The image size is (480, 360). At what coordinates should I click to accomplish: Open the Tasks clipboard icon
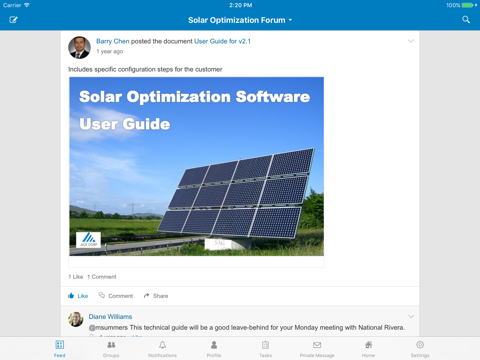(x=265, y=349)
